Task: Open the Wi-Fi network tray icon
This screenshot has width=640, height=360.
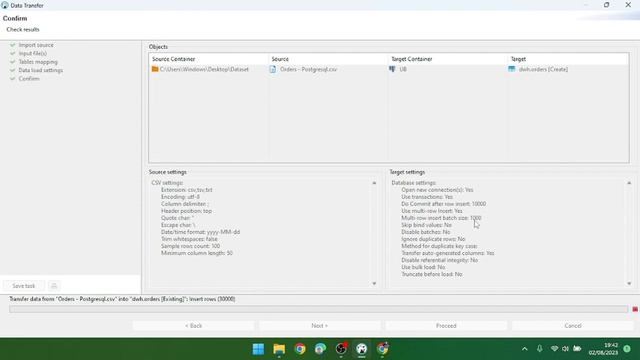Action: point(554,349)
